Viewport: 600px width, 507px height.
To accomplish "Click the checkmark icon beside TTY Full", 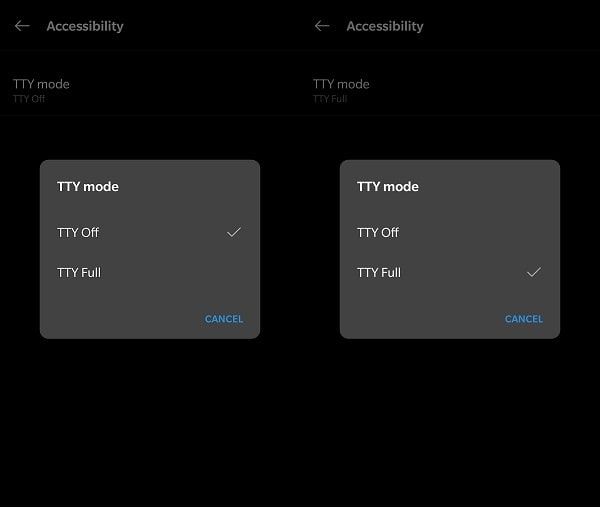I will click(x=534, y=272).
